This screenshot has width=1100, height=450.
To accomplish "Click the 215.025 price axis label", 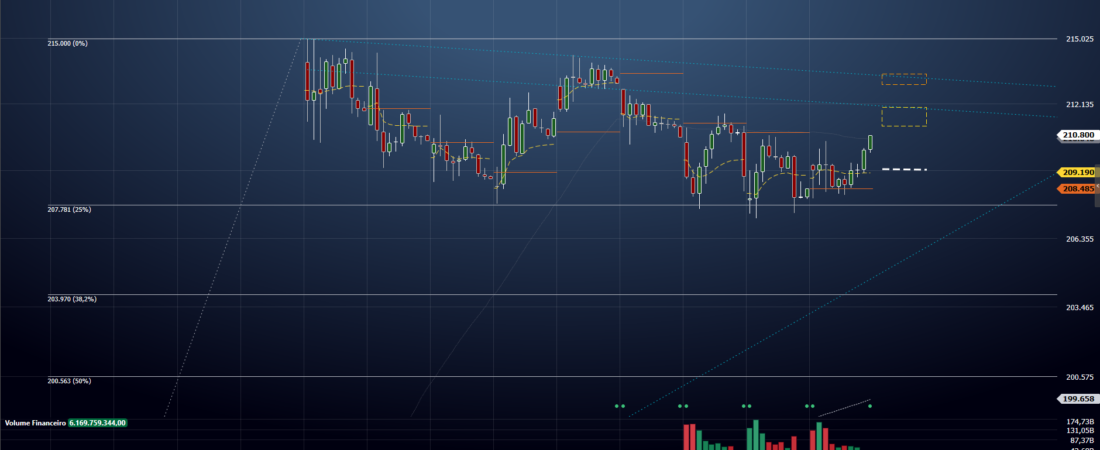I will tap(1078, 39).
